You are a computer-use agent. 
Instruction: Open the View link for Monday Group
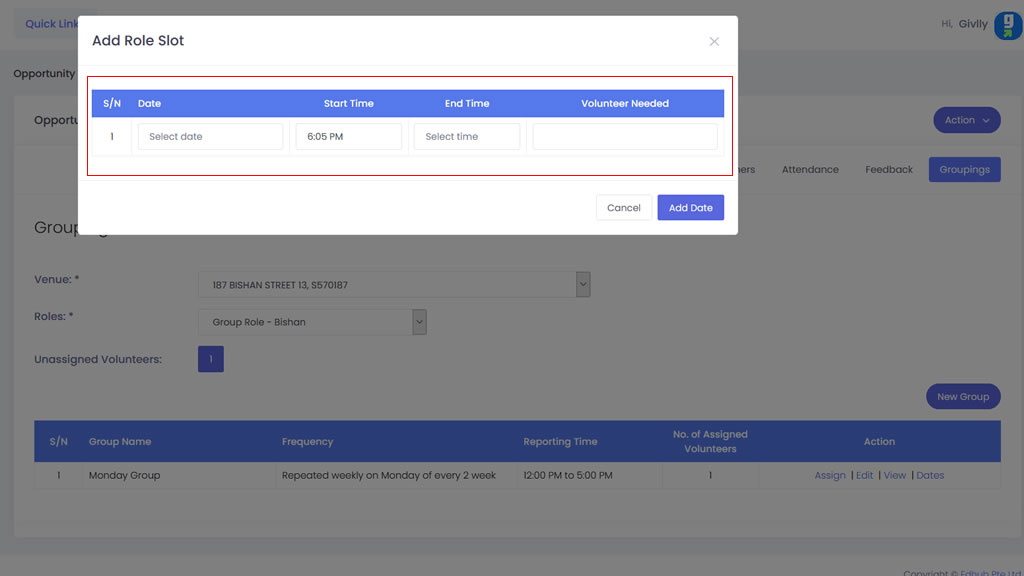click(895, 476)
